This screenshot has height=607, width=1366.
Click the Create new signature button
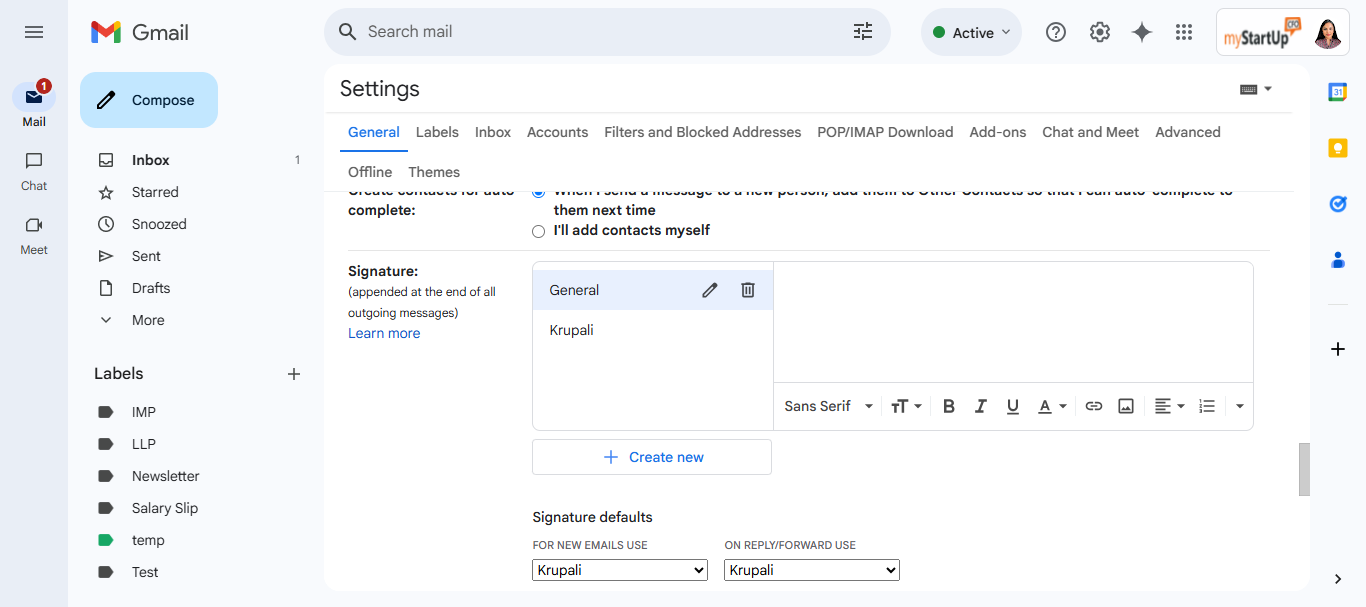tap(652, 457)
